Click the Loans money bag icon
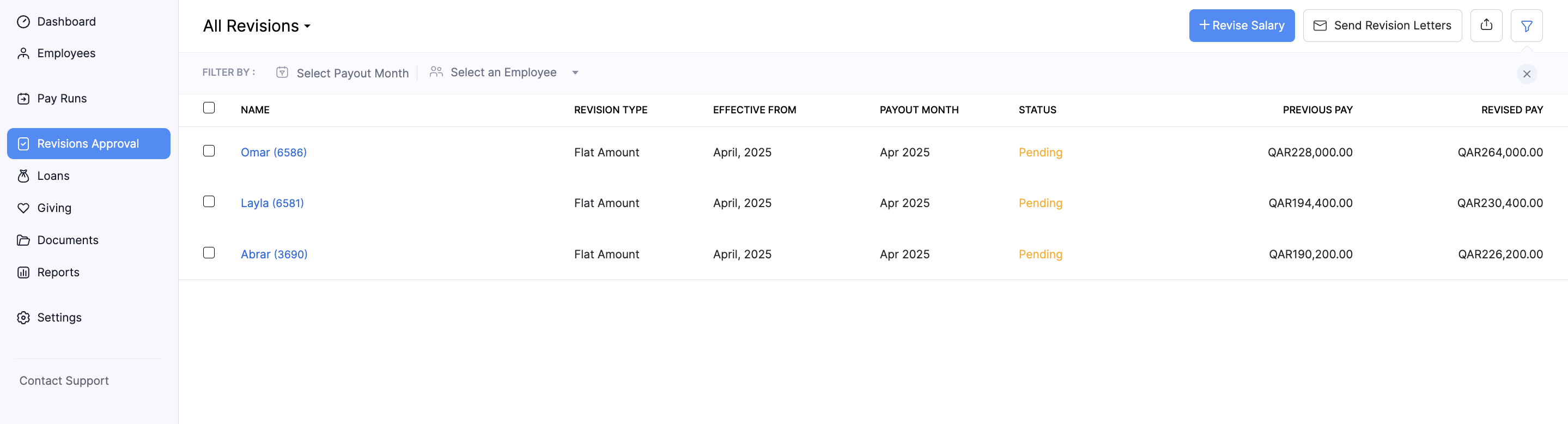The width and height of the screenshot is (1568, 424). 23,176
